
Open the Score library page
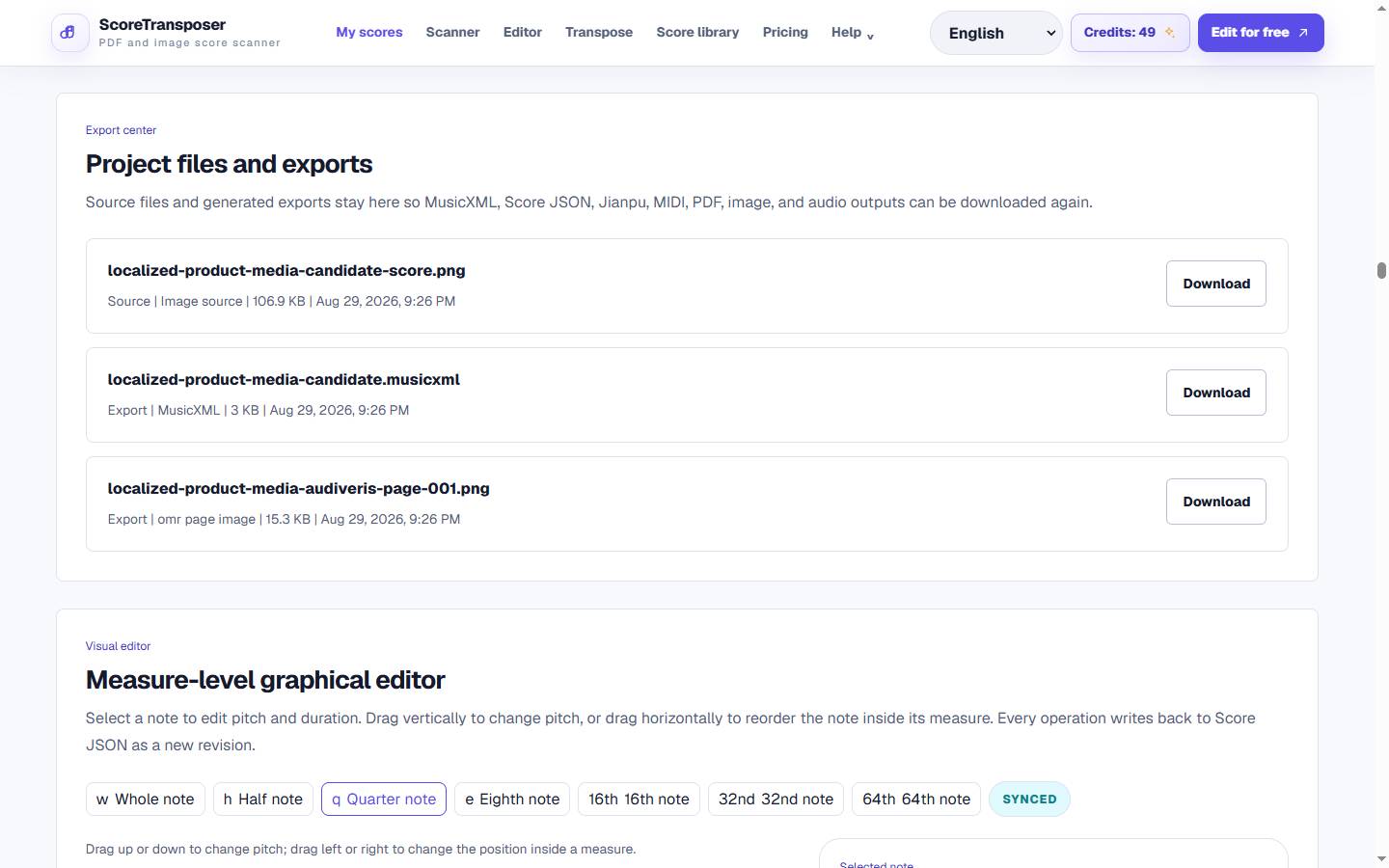697,32
